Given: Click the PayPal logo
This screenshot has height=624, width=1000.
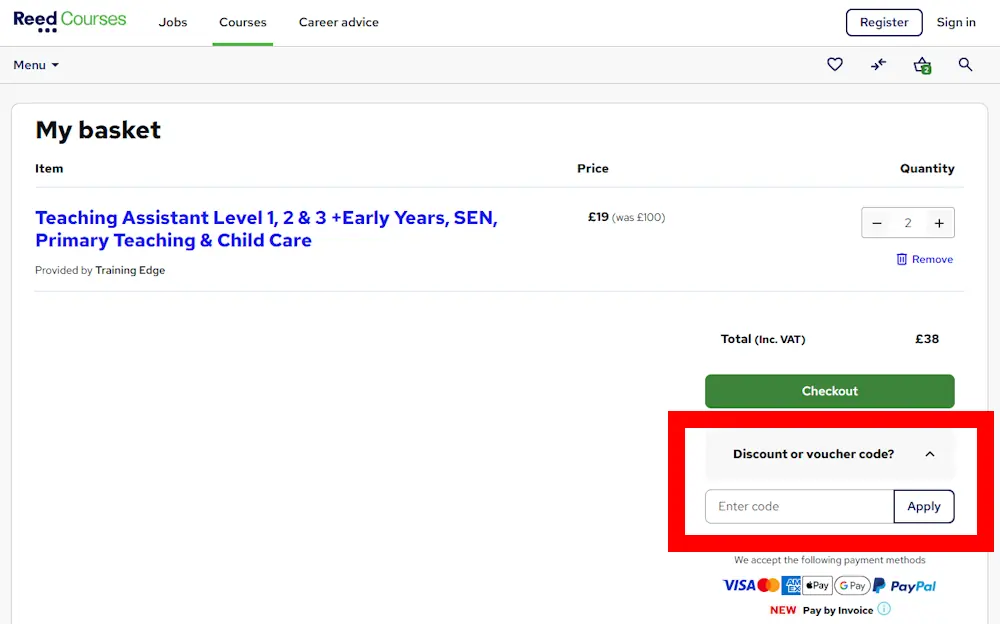Looking at the screenshot, I should 904,586.
